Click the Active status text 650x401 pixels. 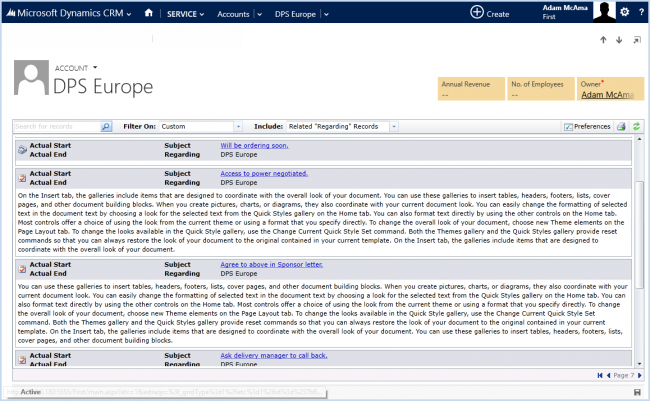(30, 392)
